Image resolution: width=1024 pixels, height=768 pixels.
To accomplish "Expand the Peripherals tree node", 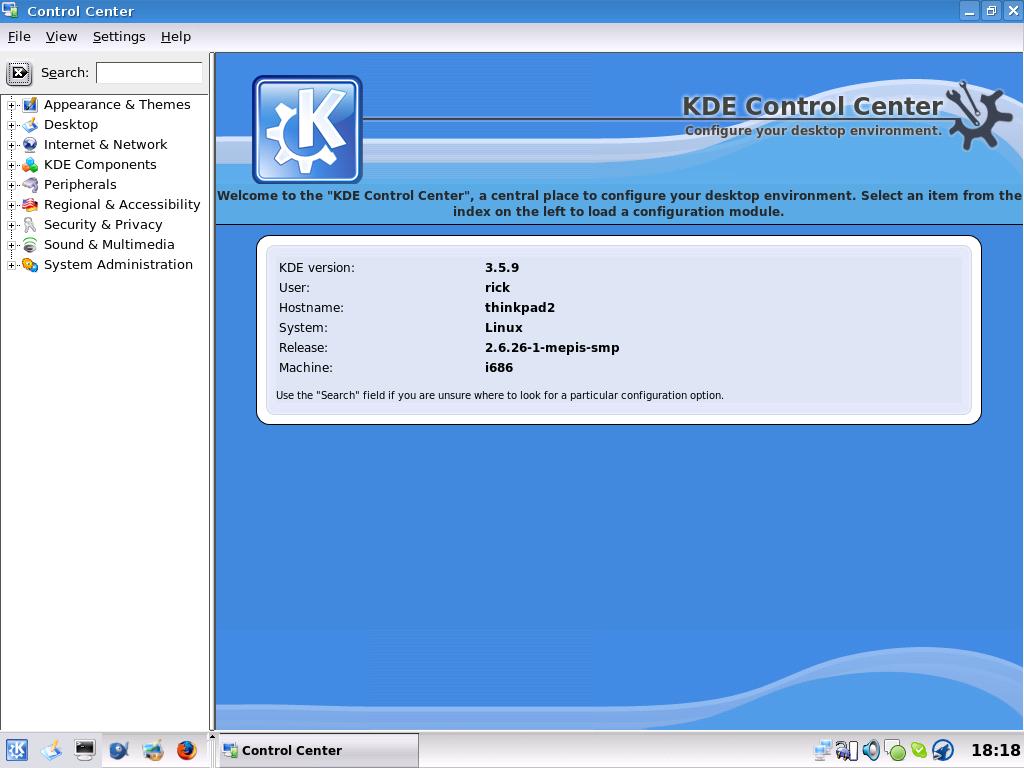I will [11, 185].
